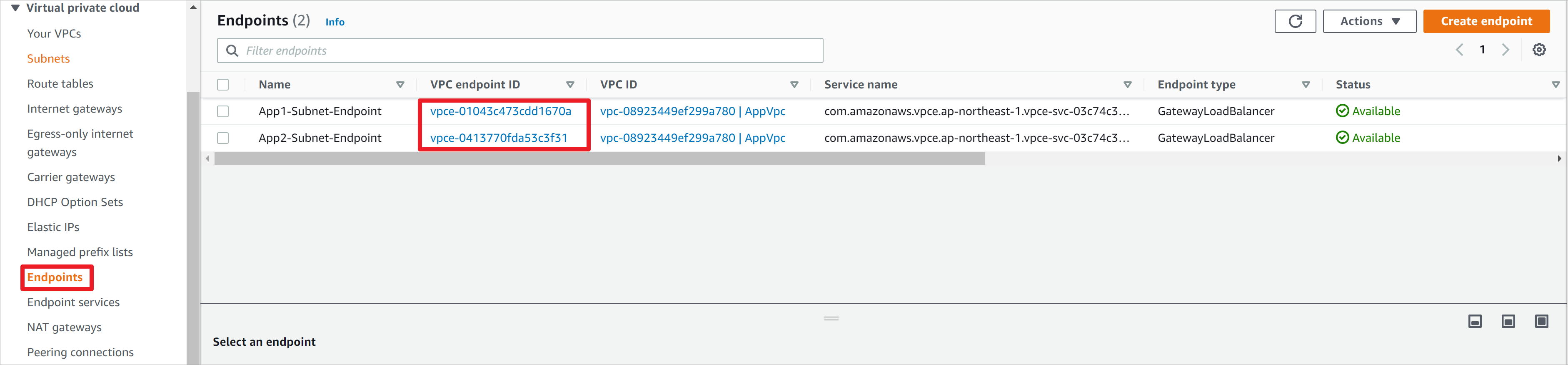1568x365 pixels.
Task: Click GatewayLoadBalancer type in App2 row
Action: pyautogui.click(x=1216, y=138)
